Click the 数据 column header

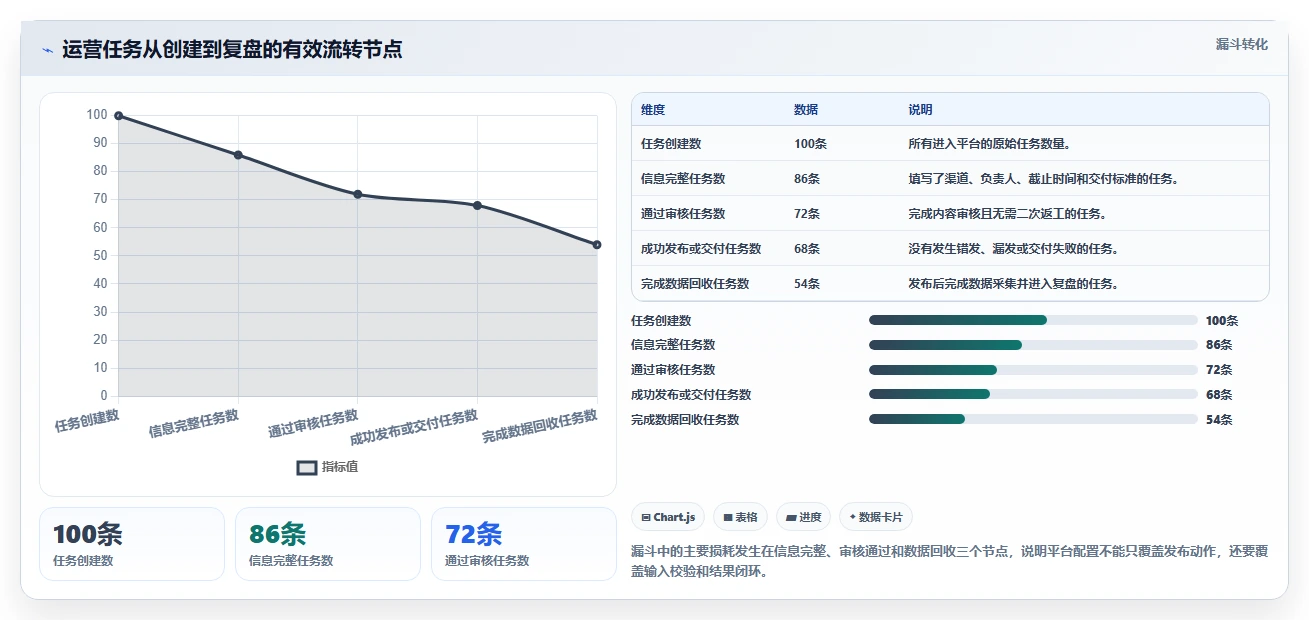click(806, 110)
